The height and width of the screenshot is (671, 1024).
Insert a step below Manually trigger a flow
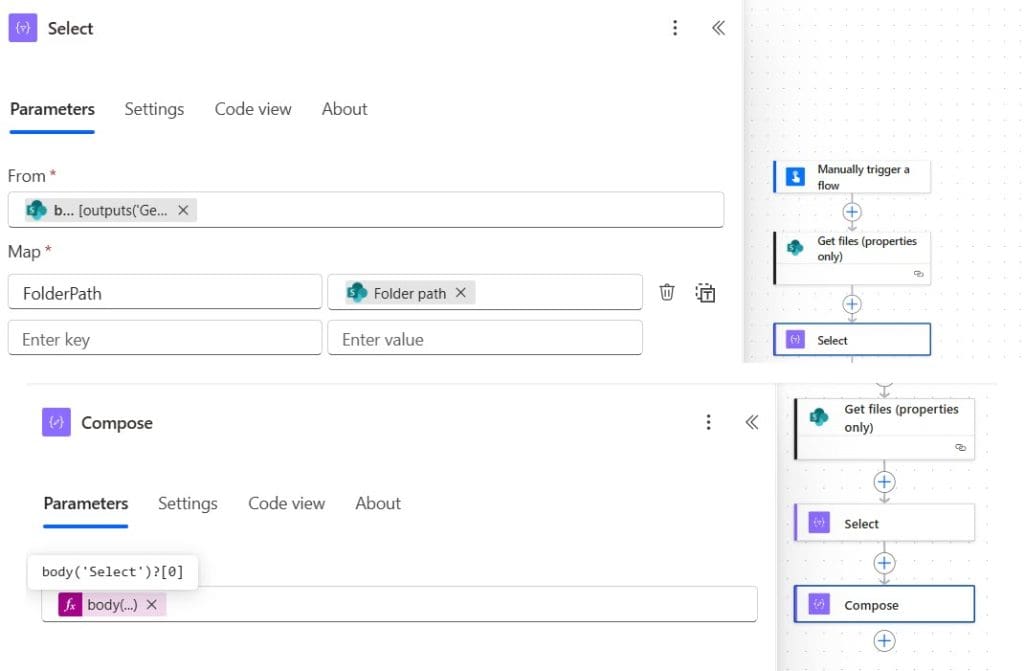852,212
